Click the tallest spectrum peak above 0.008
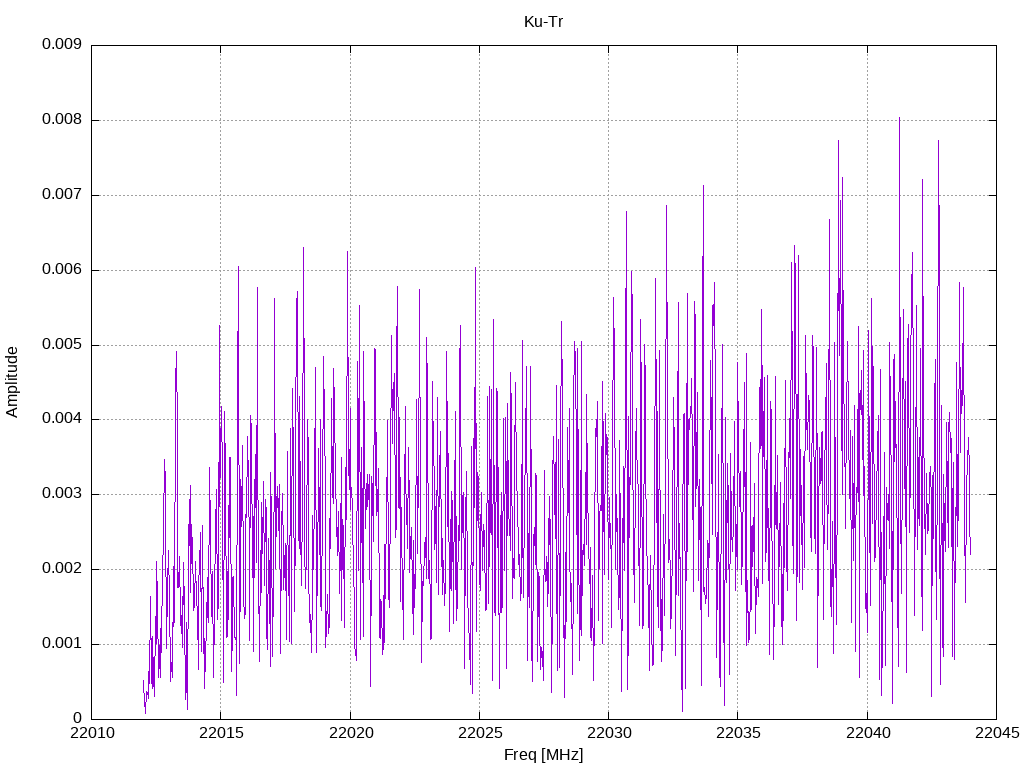 [x=899, y=118]
